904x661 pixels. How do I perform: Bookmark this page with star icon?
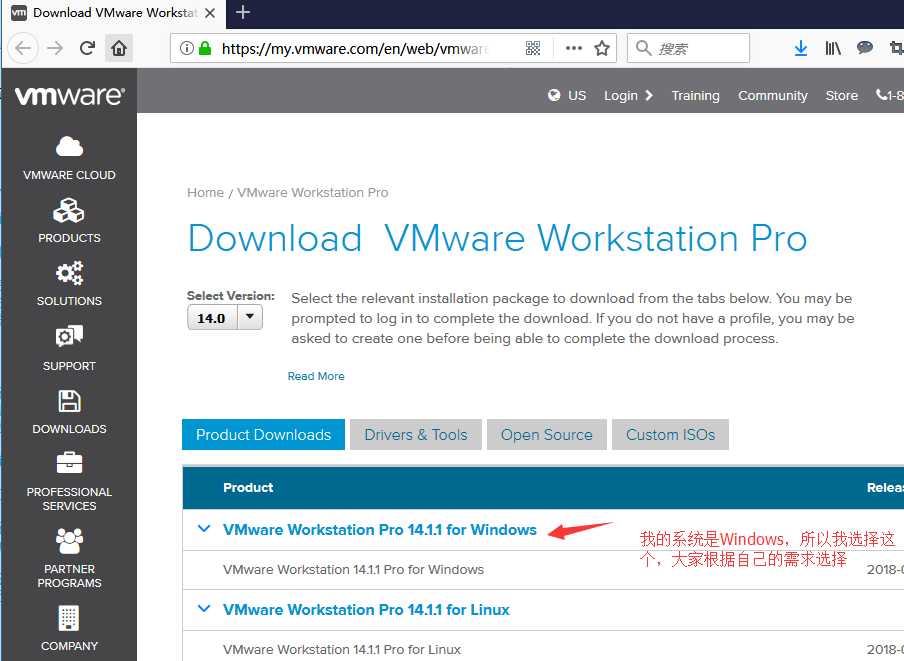602,48
